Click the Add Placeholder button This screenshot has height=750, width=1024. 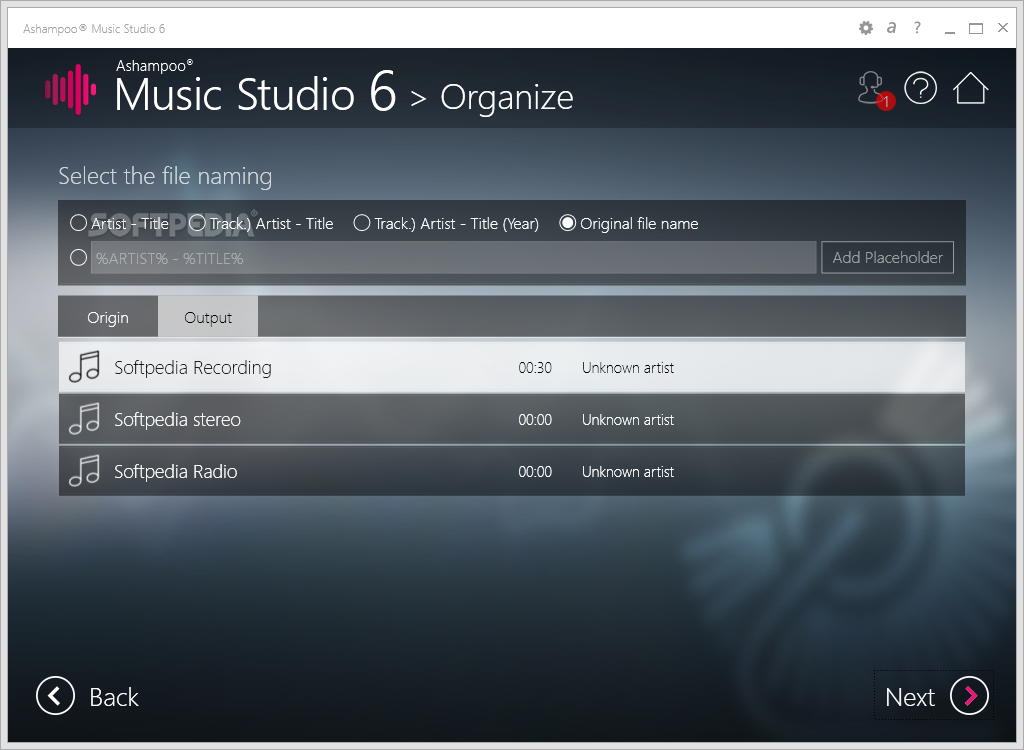click(x=888, y=258)
